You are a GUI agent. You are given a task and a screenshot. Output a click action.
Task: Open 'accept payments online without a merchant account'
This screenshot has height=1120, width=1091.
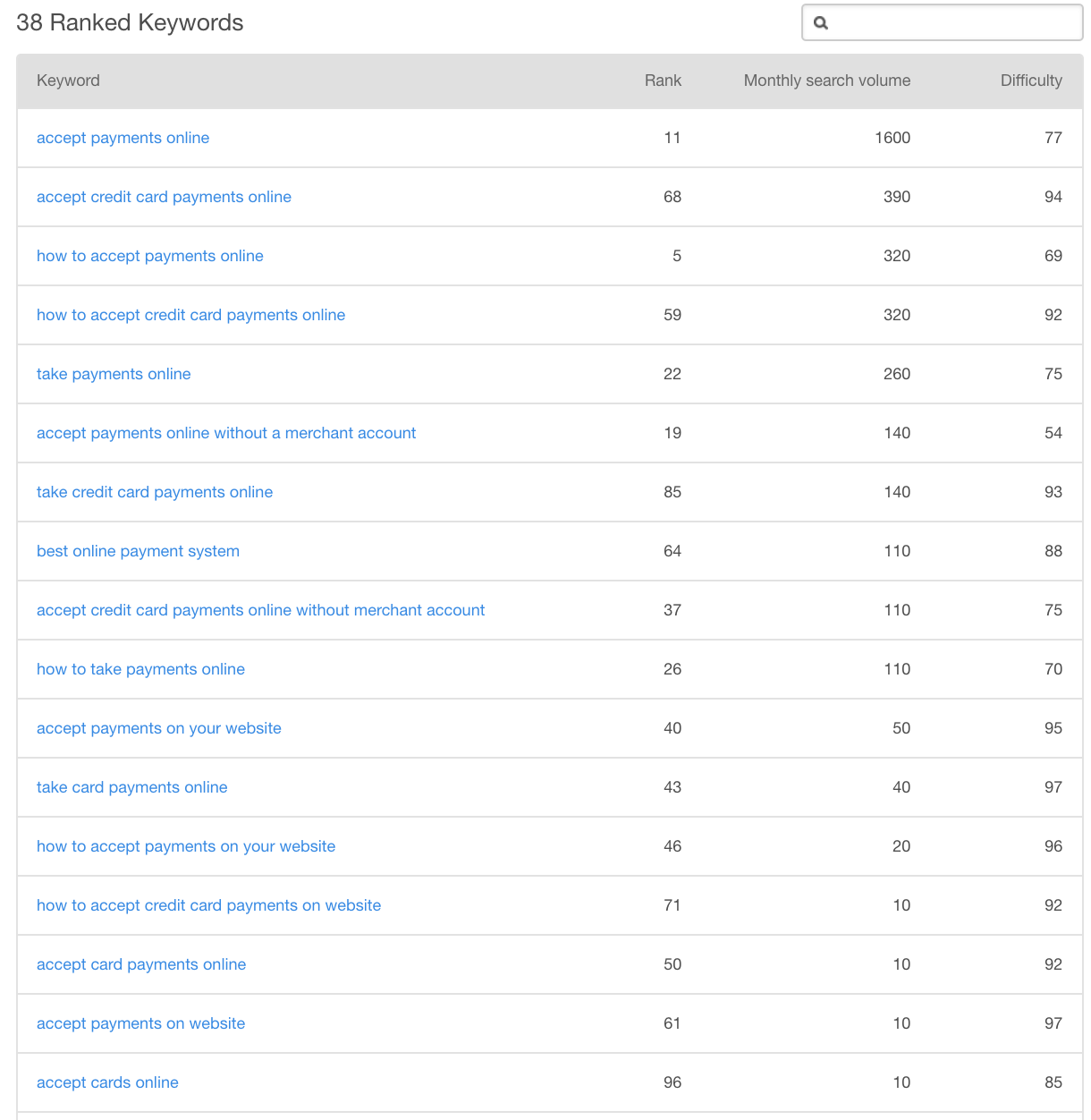(x=226, y=433)
